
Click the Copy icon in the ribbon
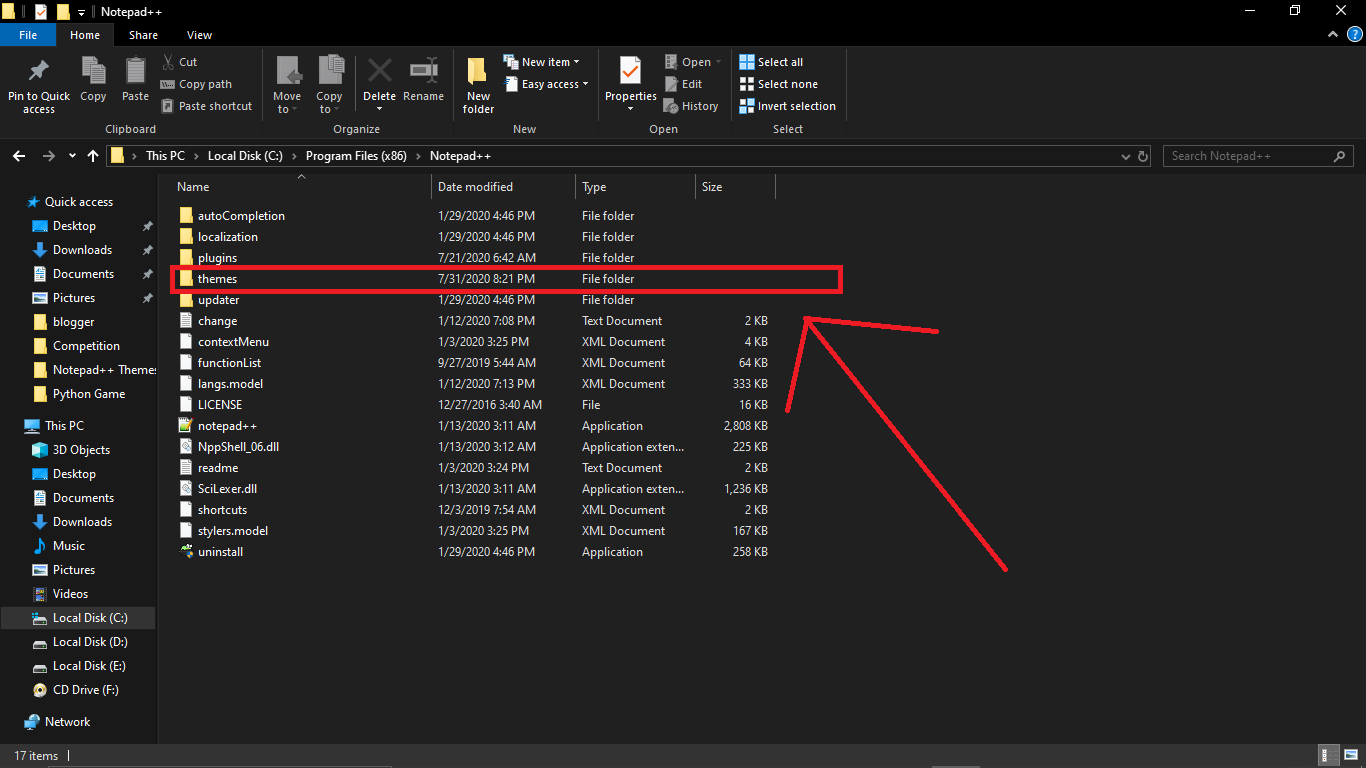pyautogui.click(x=93, y=80)
